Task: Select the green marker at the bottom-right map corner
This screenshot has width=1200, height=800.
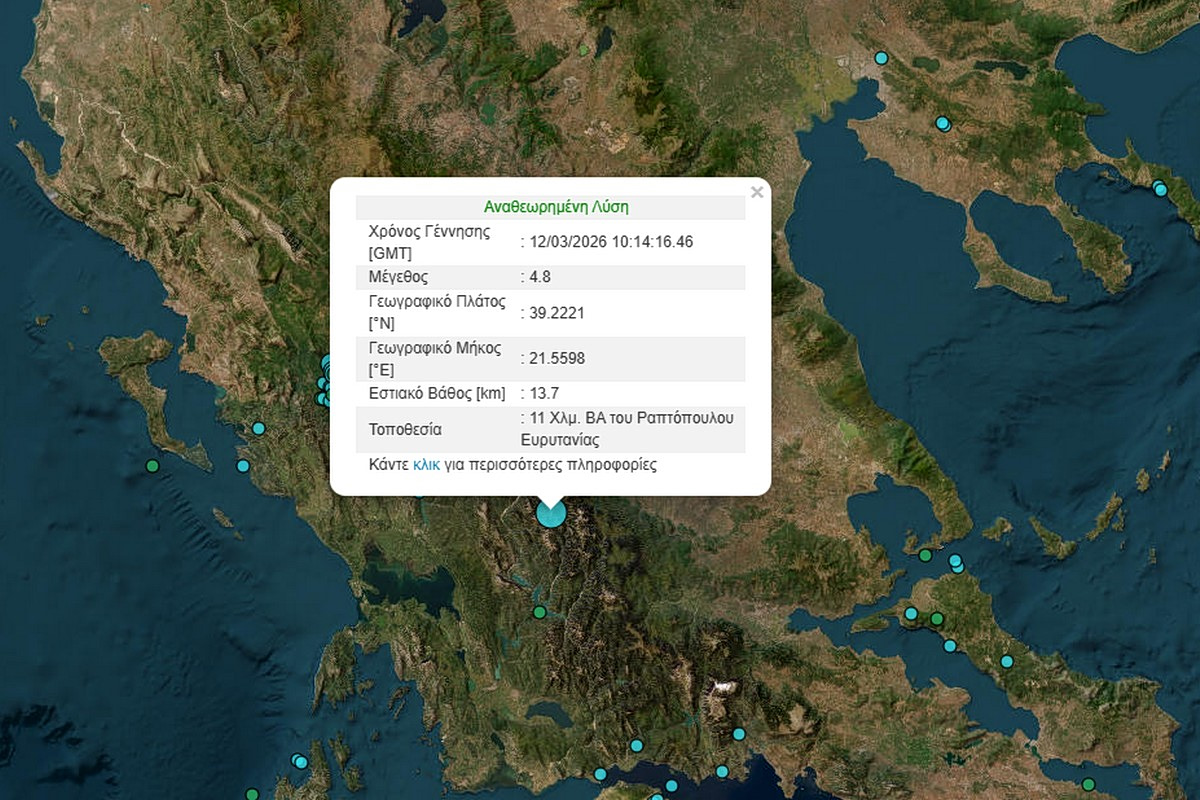Action: 1088,784
